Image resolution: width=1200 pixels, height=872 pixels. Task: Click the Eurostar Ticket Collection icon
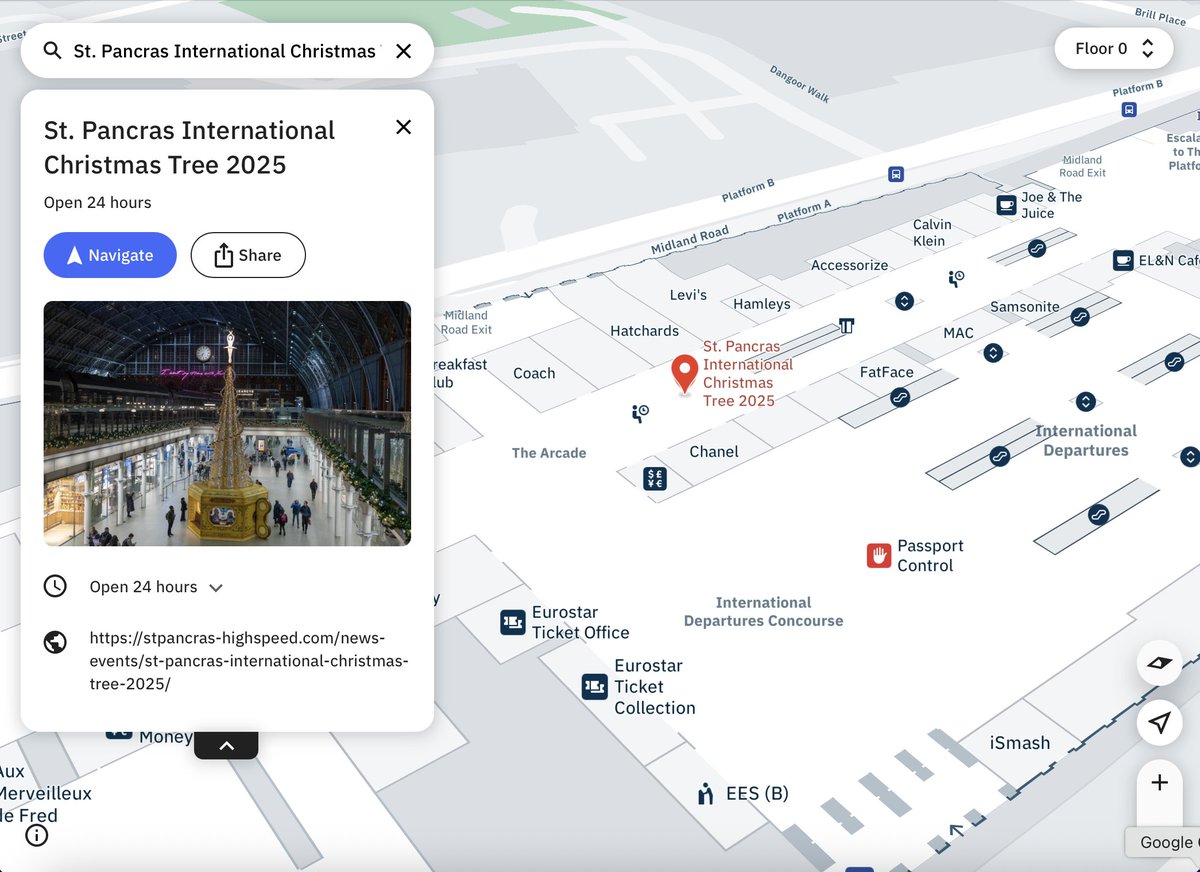[x=595, y=686]
